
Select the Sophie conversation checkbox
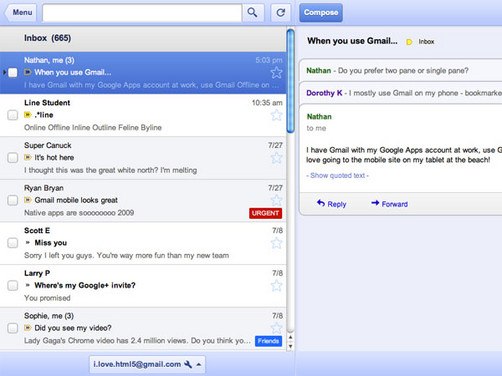point(13,328)
